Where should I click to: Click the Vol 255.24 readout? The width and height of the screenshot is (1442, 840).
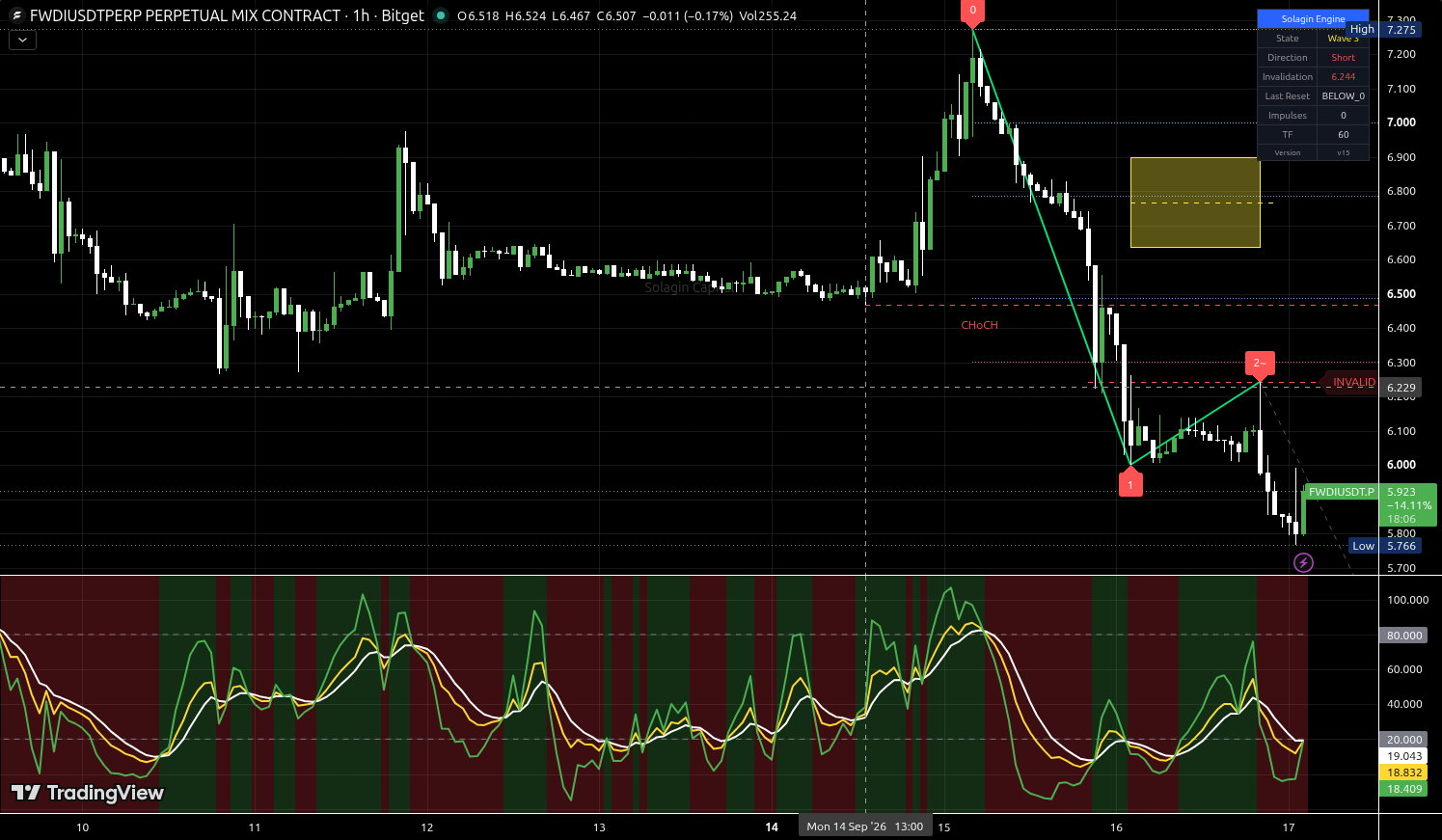pyautogui.click(x=768, y=16)
